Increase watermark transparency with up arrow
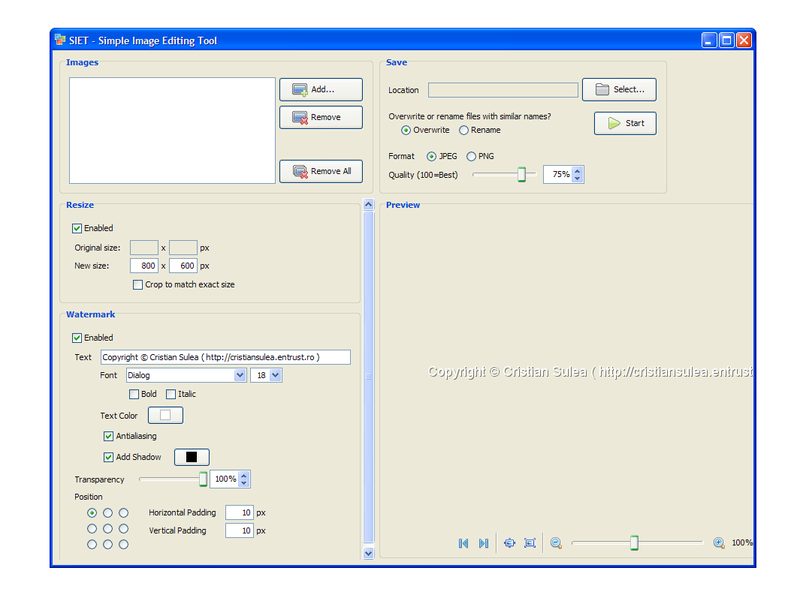The height and width of the screenshot is (613, 800). pyautogui.click(x=244, y=476)
